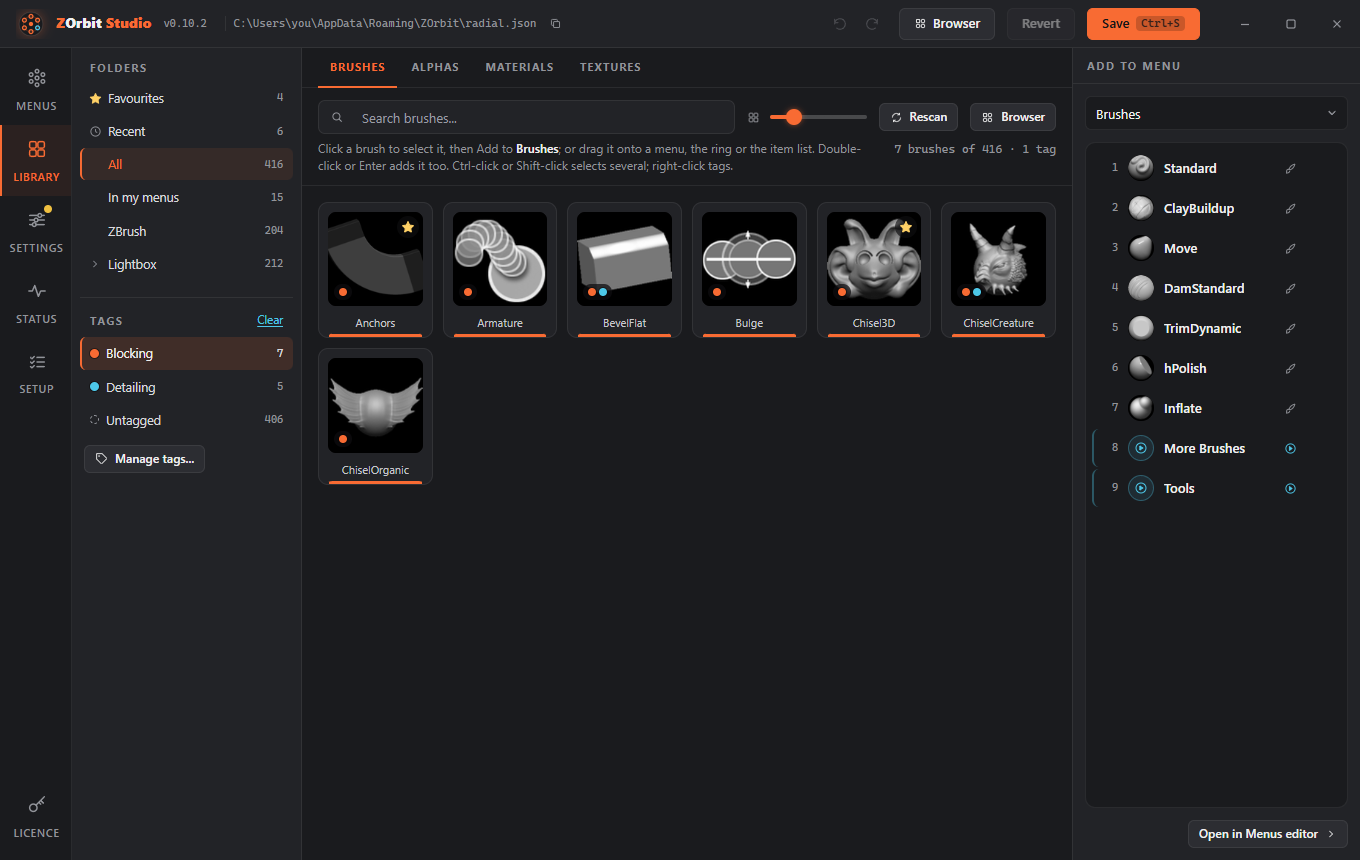Click the Rescan button
The image size is (1360, 860).
click(919, 117)
